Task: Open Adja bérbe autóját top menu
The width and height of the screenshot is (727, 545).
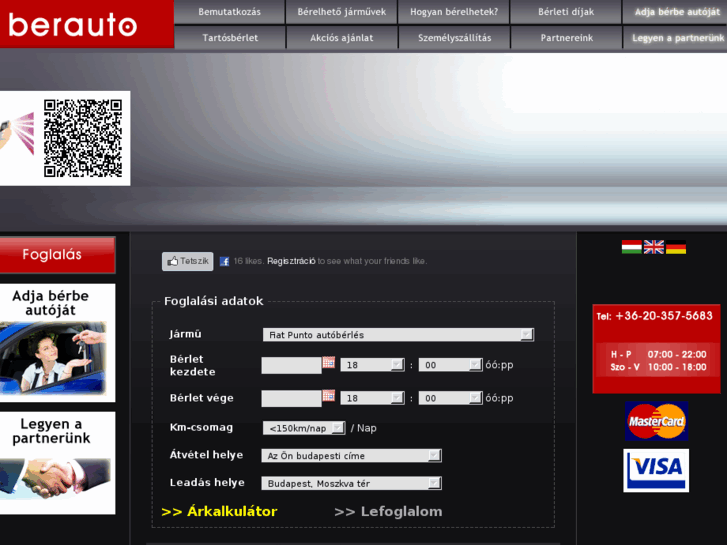Action: click(676, 12)
